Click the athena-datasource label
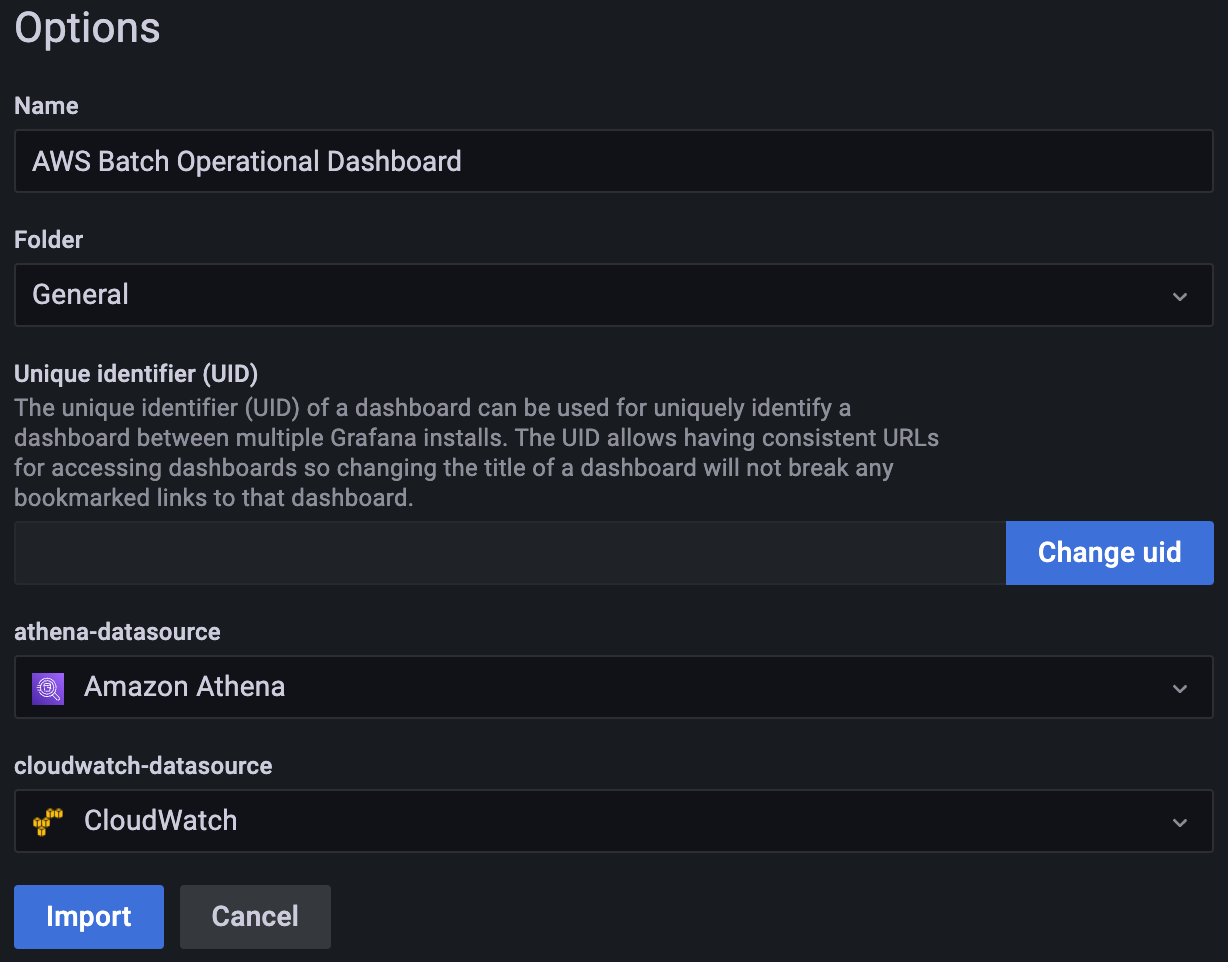Screen dimensions: 1228x962 [117, 632]
